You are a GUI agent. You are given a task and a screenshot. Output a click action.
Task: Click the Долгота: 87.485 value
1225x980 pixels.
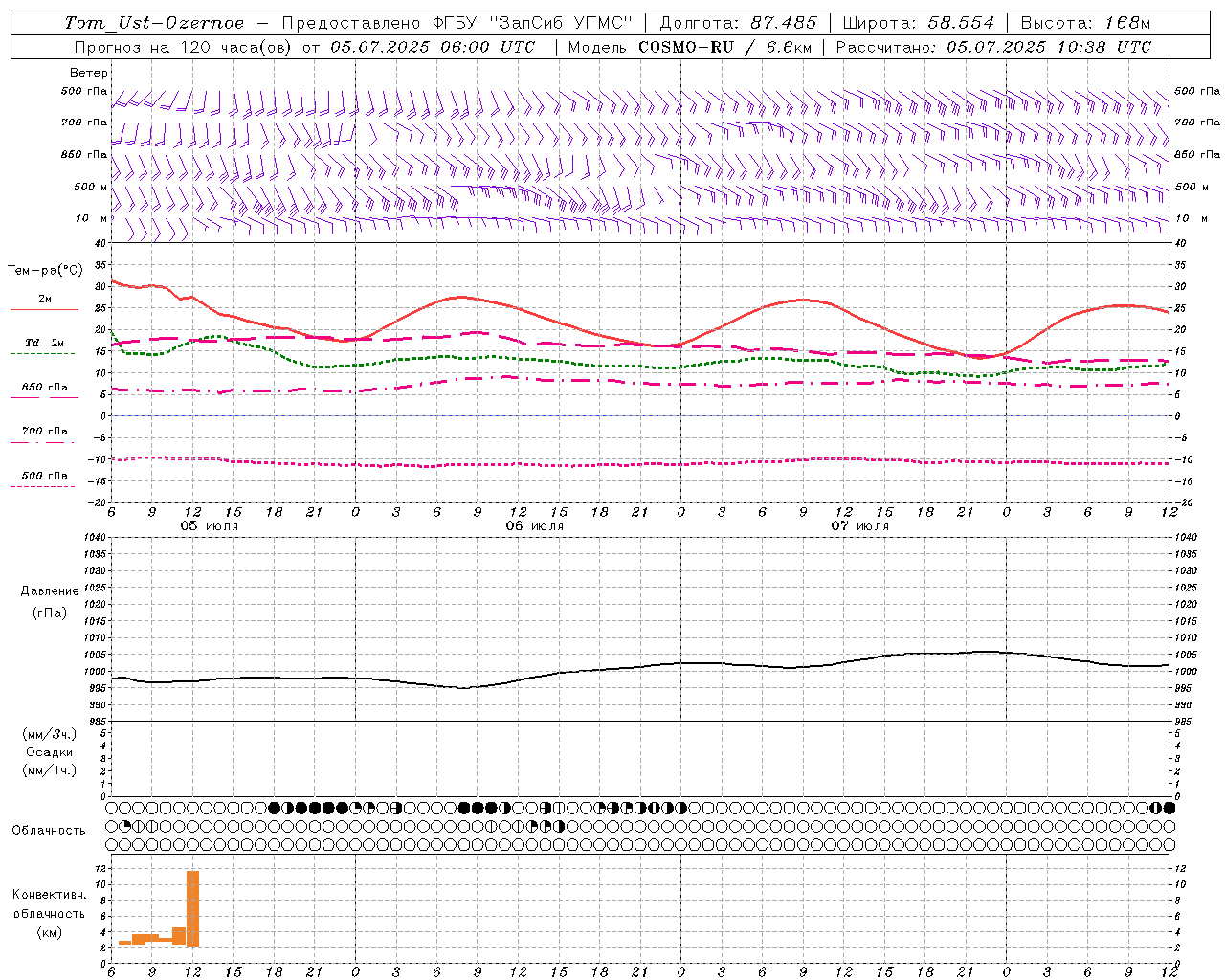pos(739,23)
